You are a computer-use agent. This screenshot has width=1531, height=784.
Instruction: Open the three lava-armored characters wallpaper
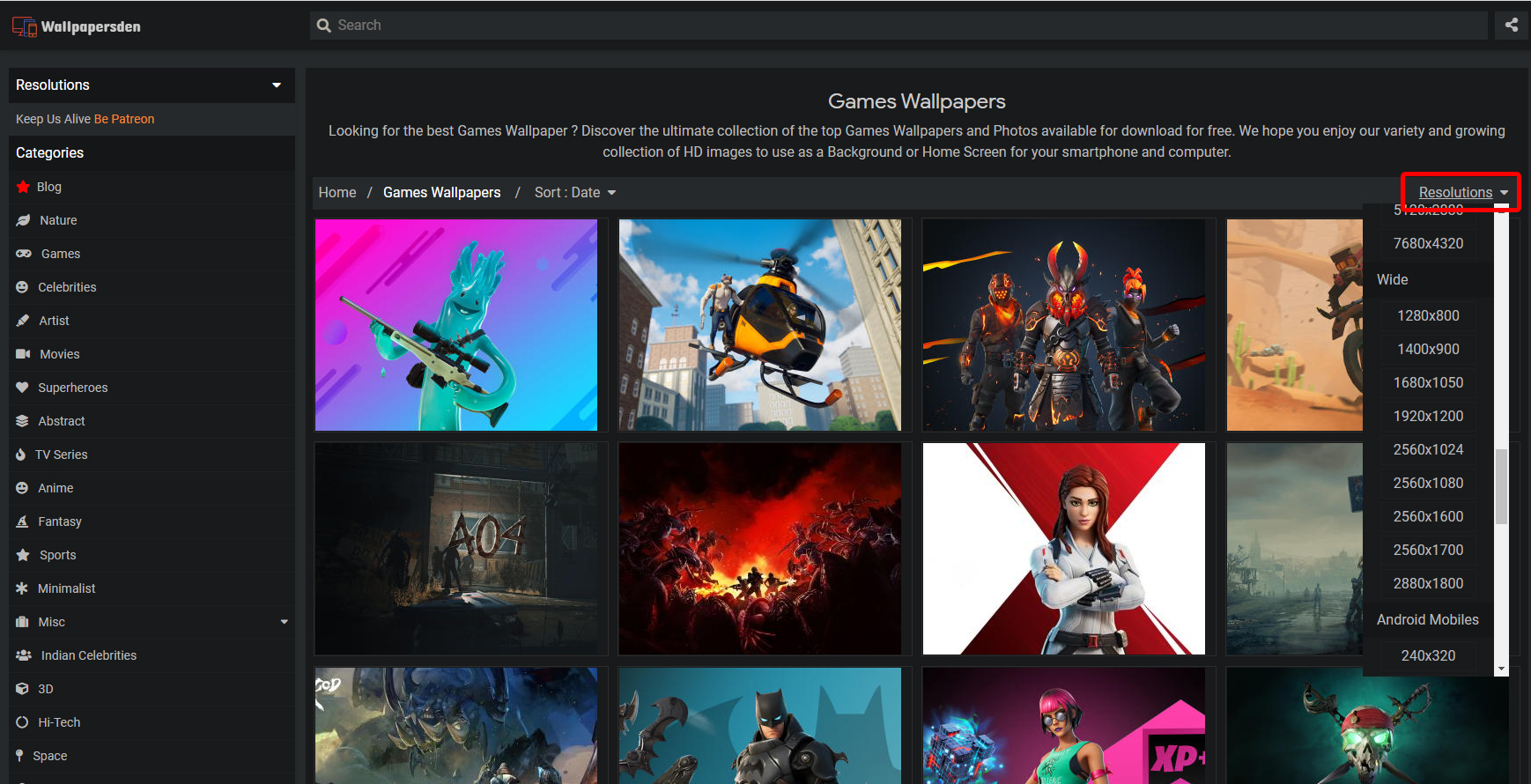[1064, 325]
